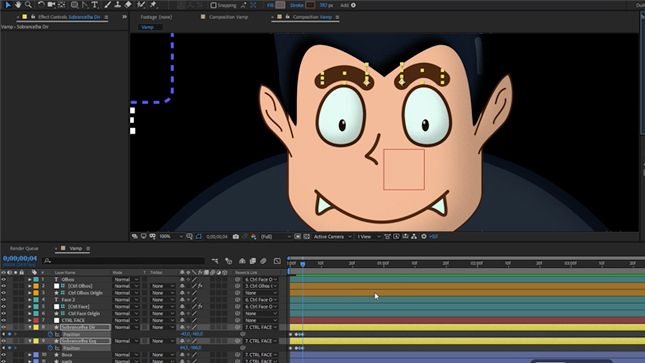Toggle Position stopwatch of Sobrancelha Esq
Viewport: 645px width, 363px height.
[51, 348]
